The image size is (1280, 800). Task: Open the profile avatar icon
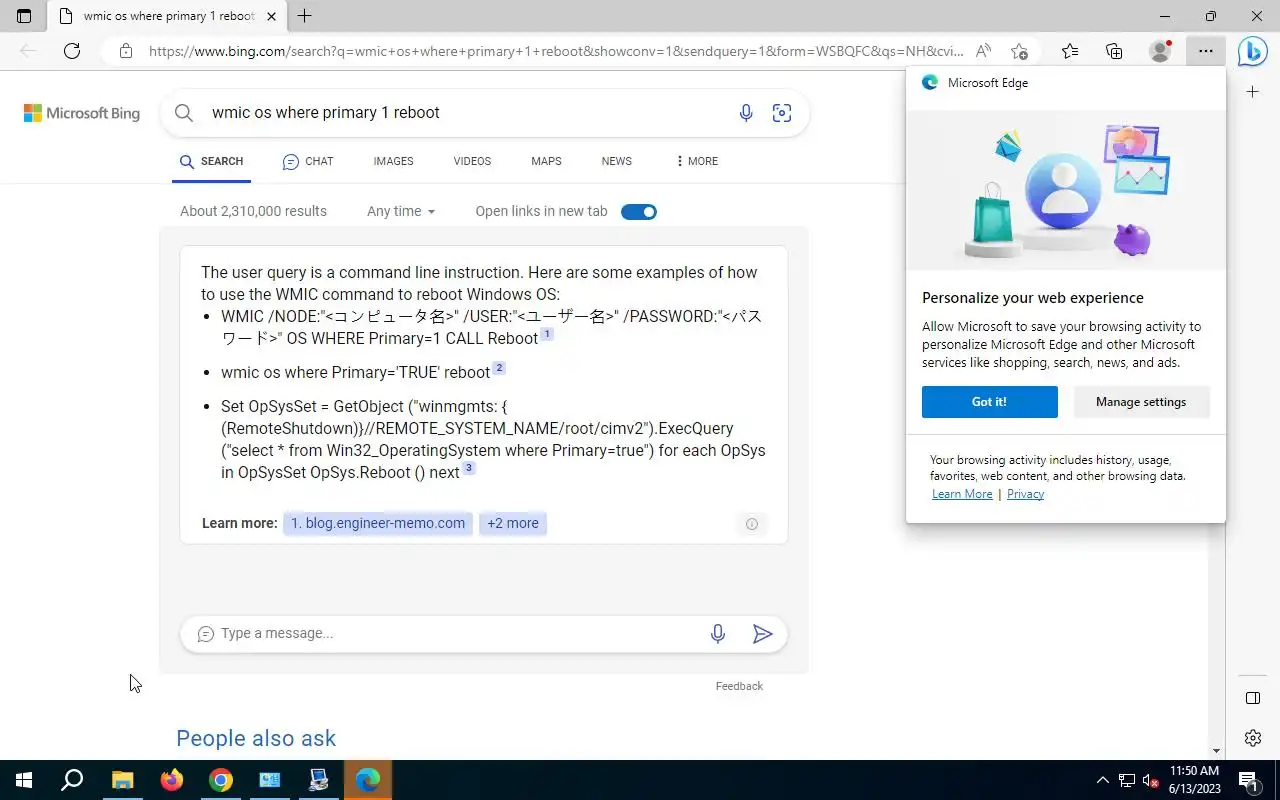point(1160,51)
